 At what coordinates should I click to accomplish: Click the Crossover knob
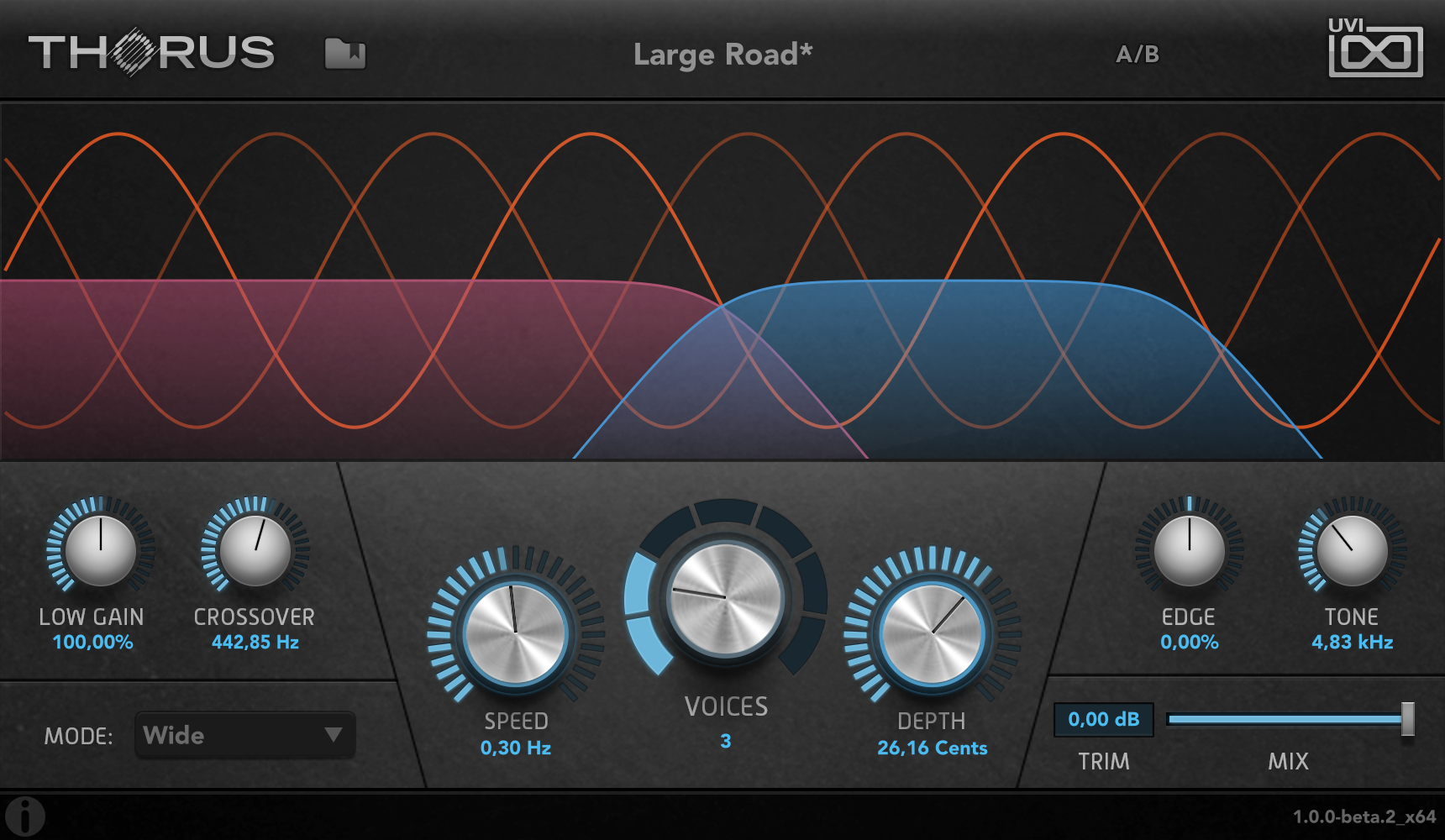255,550
